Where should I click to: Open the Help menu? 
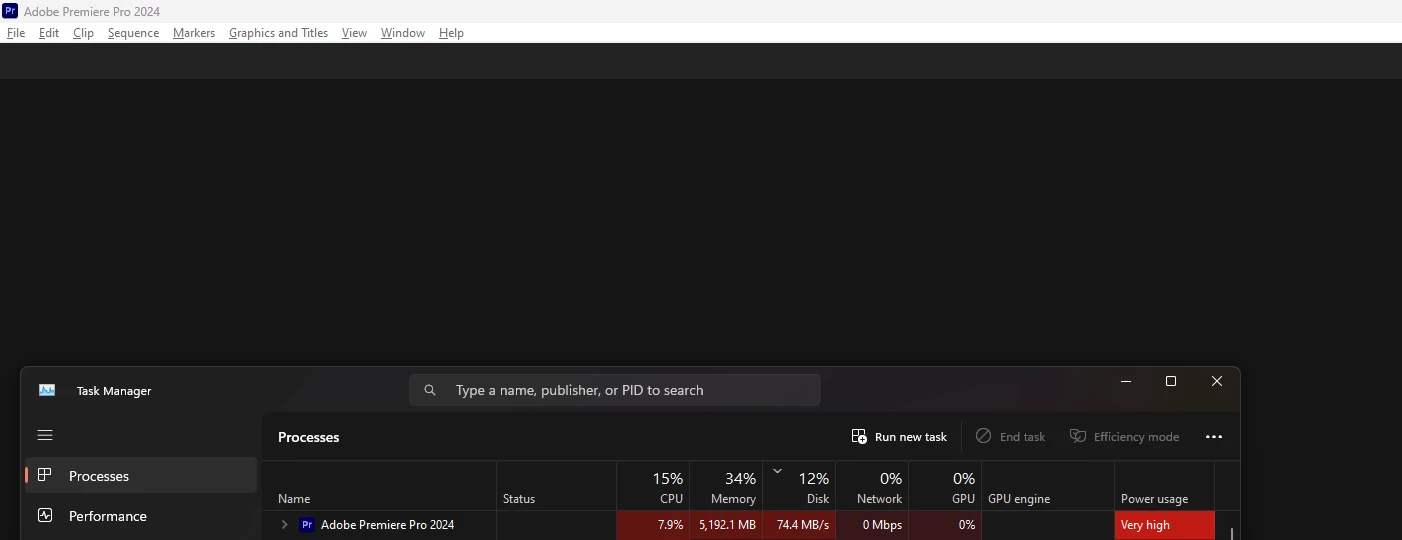(x=451, y=33)
